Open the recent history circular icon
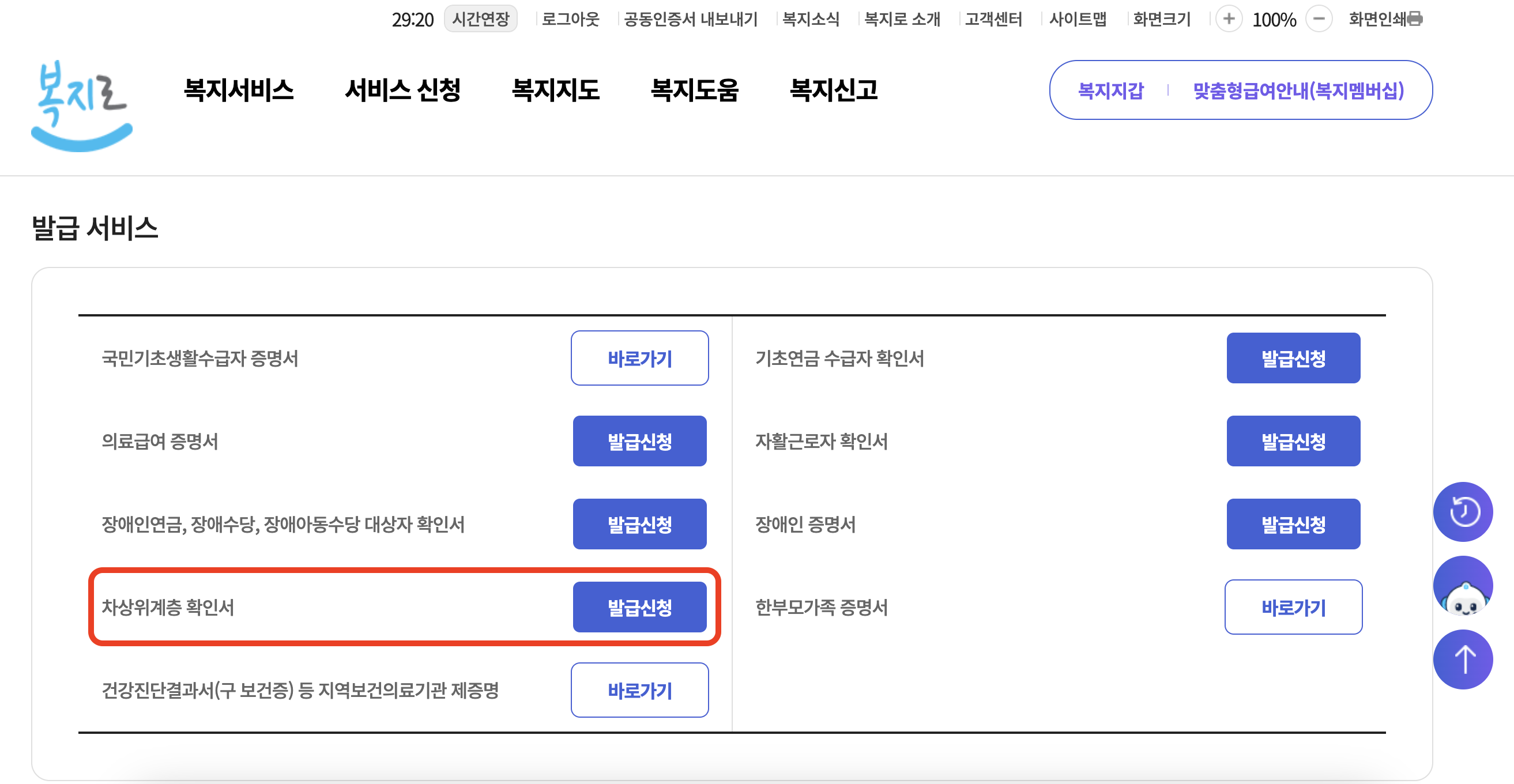This screenshot has height=784, width=1514. pyautogui.click(x=1463, y=511)
